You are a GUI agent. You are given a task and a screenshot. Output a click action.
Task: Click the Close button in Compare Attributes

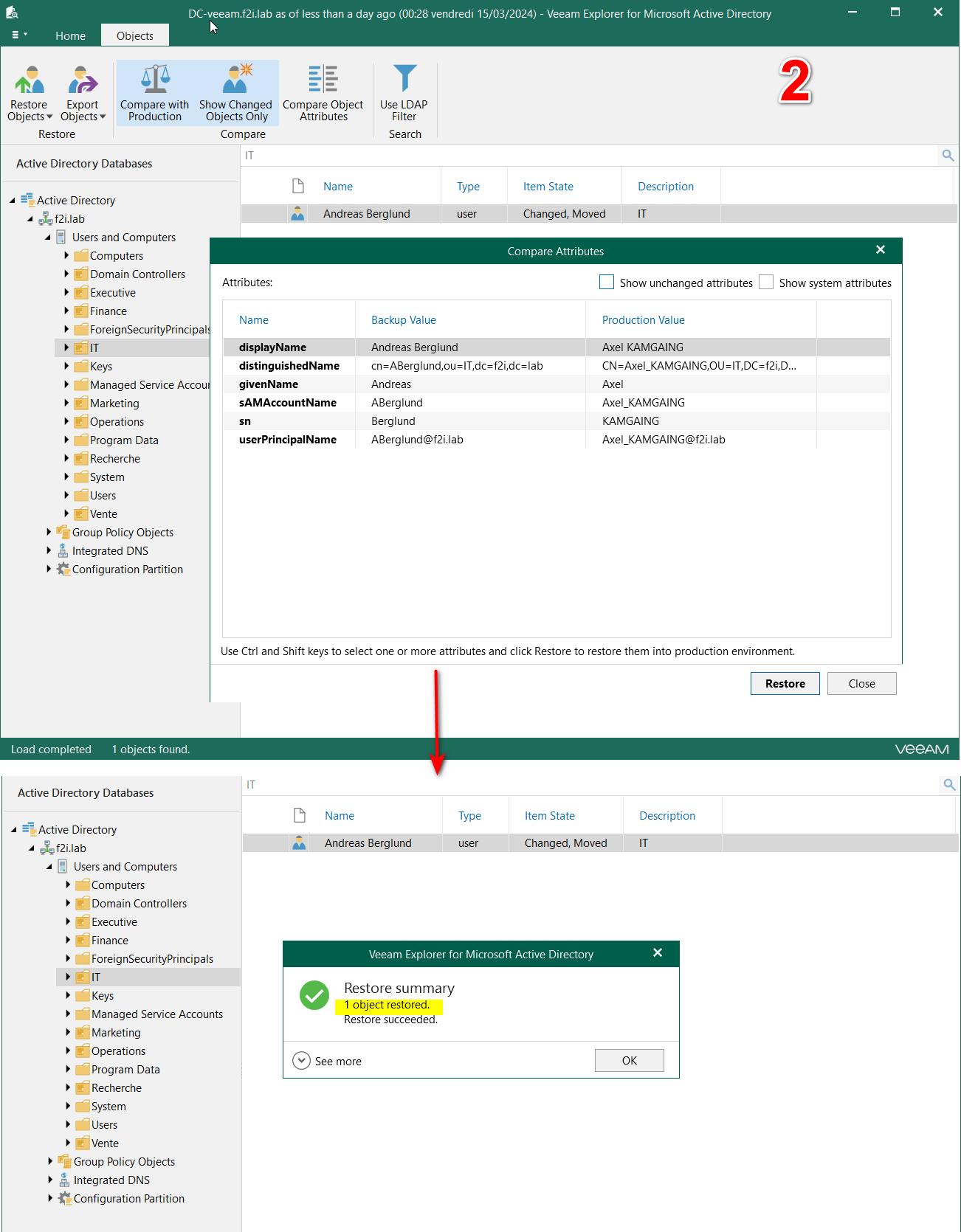point(862,683)
